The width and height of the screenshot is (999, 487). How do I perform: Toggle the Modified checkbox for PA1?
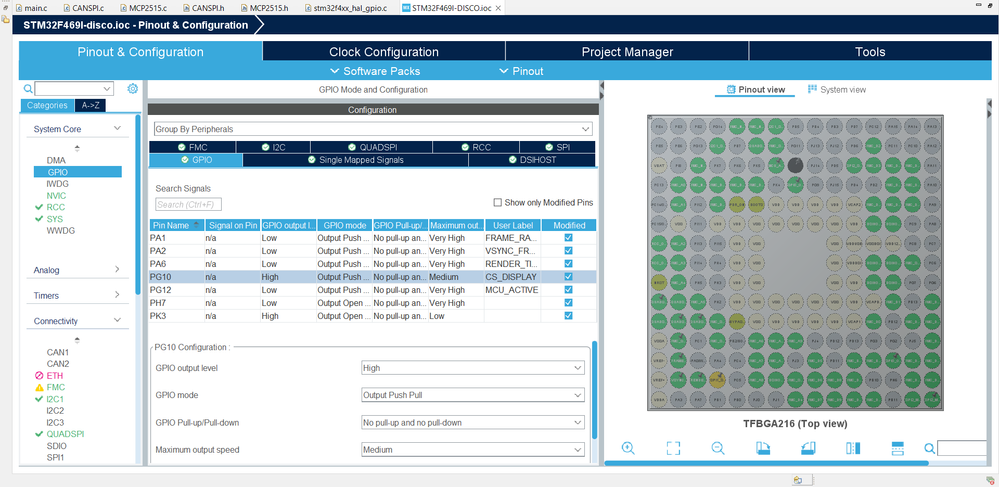pyautogui.click(x=568, y=237)
